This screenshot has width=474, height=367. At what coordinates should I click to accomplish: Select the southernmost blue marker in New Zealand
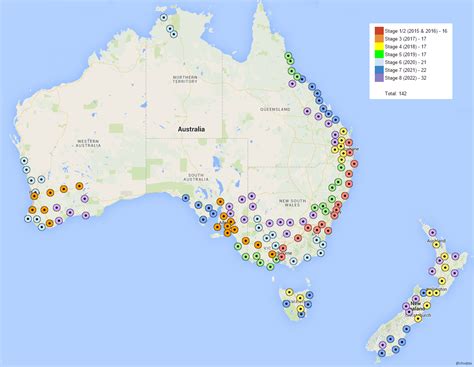point(382,353)
